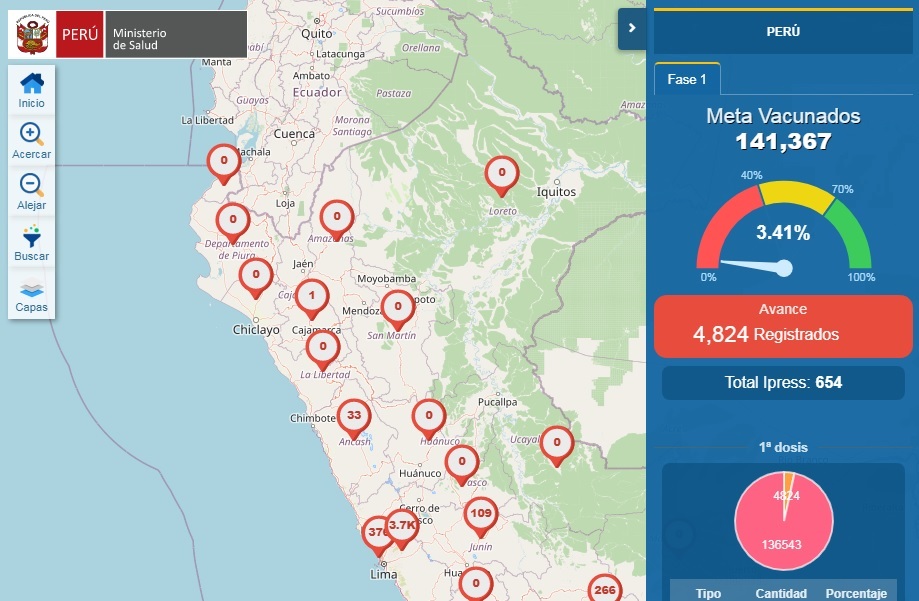Go to Inicio home view

[32, 91]
